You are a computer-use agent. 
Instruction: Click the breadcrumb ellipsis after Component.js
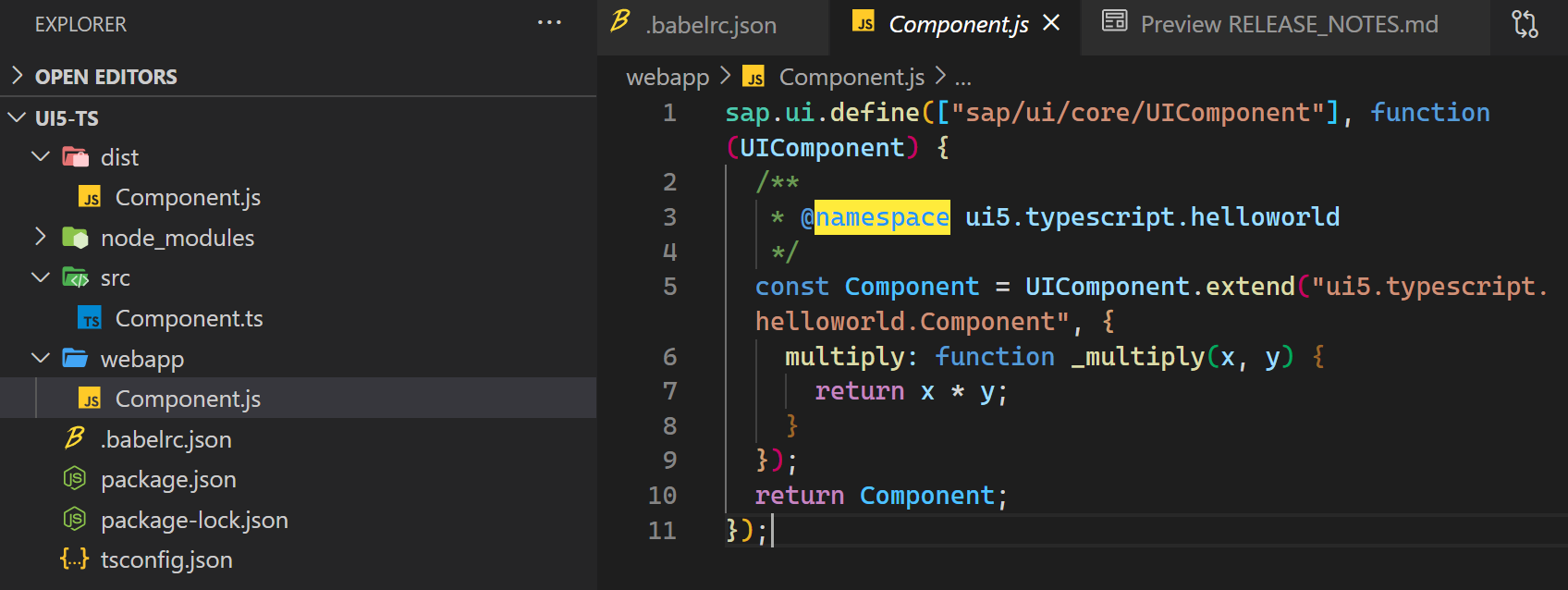click(962, 78)
